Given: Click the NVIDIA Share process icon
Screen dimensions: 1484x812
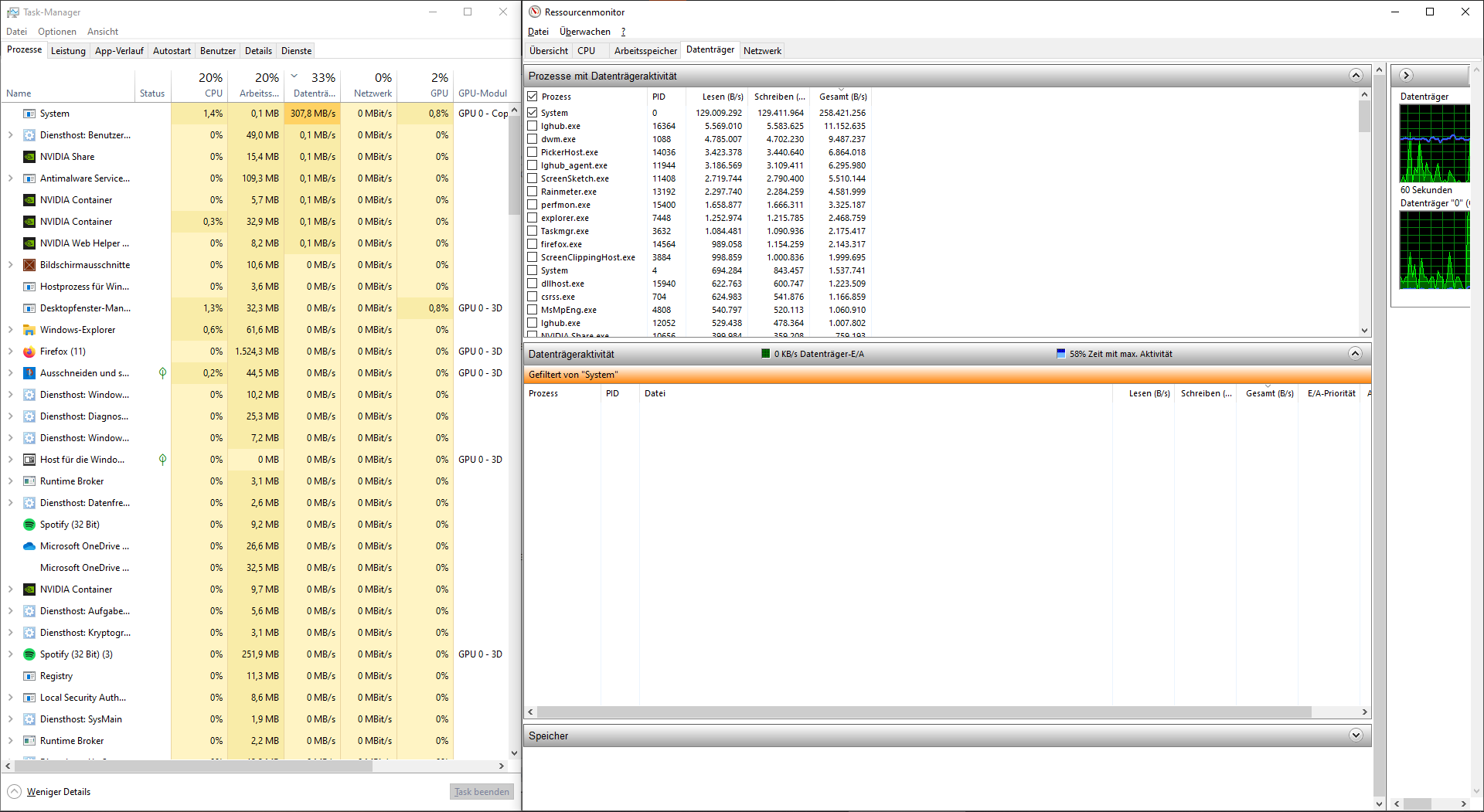Looking at the screenshot, I should (x=29, y=157).
